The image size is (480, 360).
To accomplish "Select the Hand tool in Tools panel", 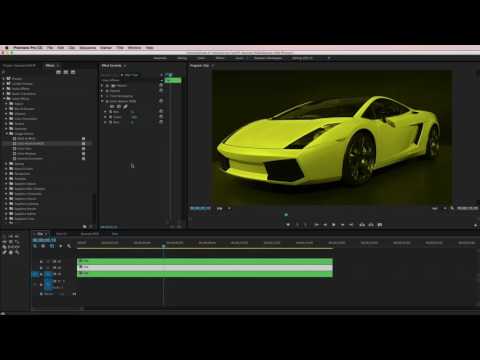I will click(11, 252).
